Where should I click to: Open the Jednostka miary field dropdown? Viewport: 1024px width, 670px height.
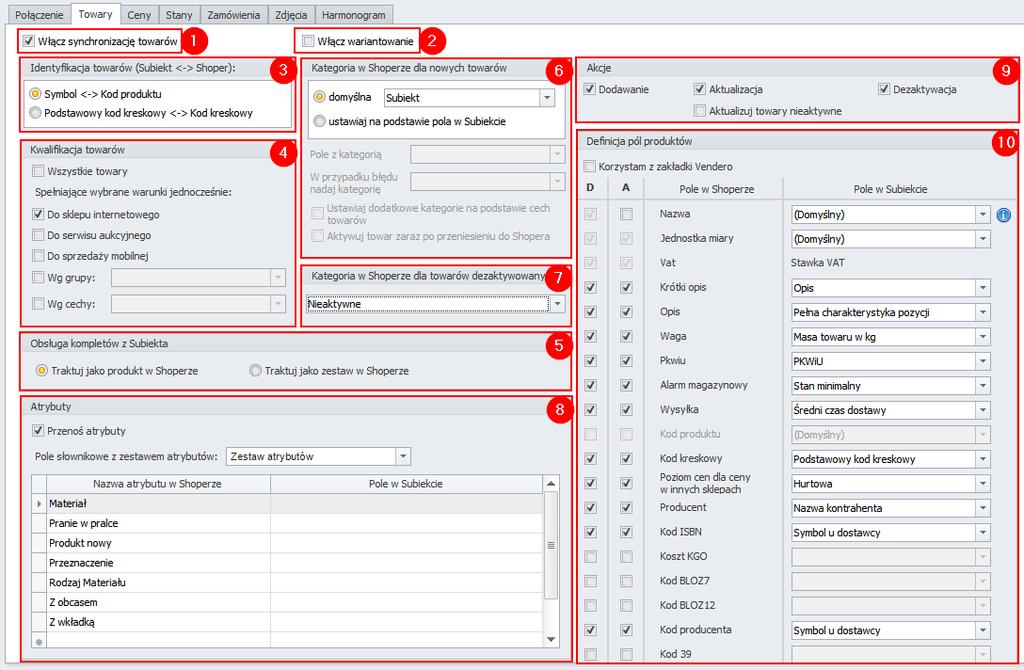click(982, 239)
